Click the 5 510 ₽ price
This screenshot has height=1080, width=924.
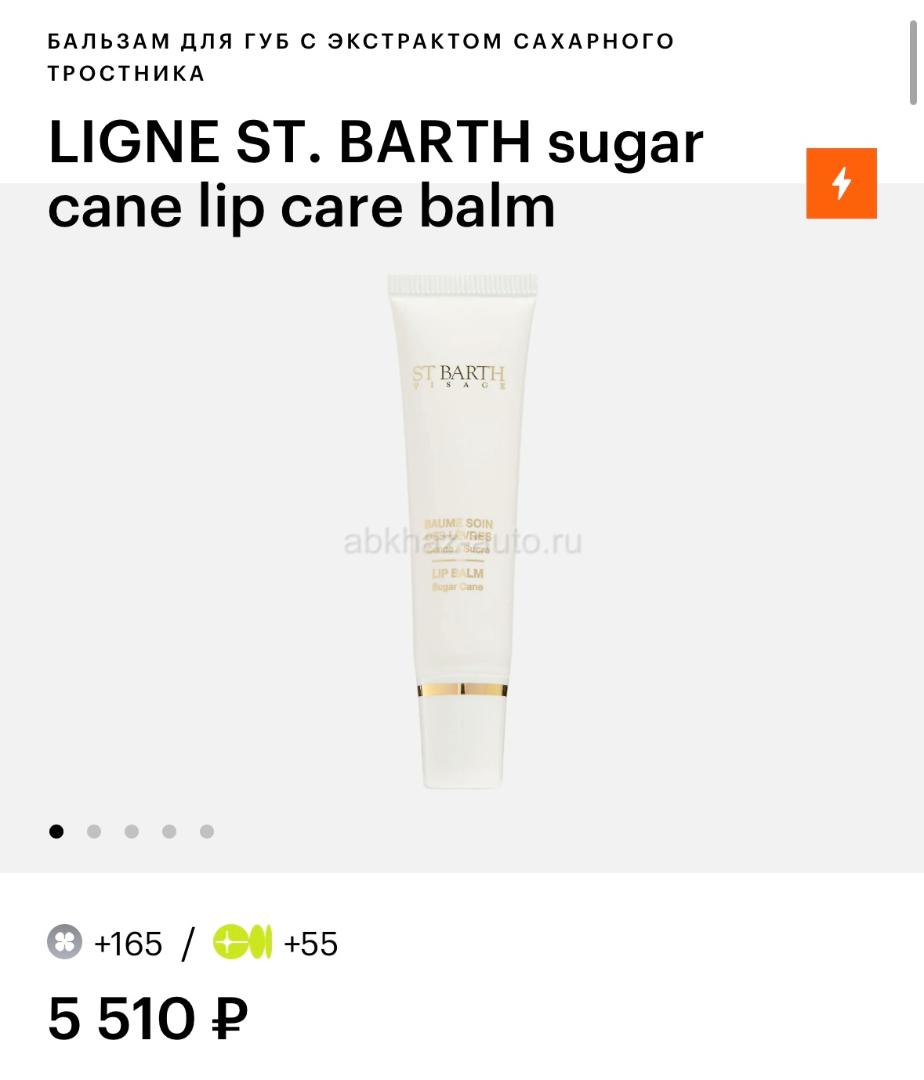coord(148,1019)
